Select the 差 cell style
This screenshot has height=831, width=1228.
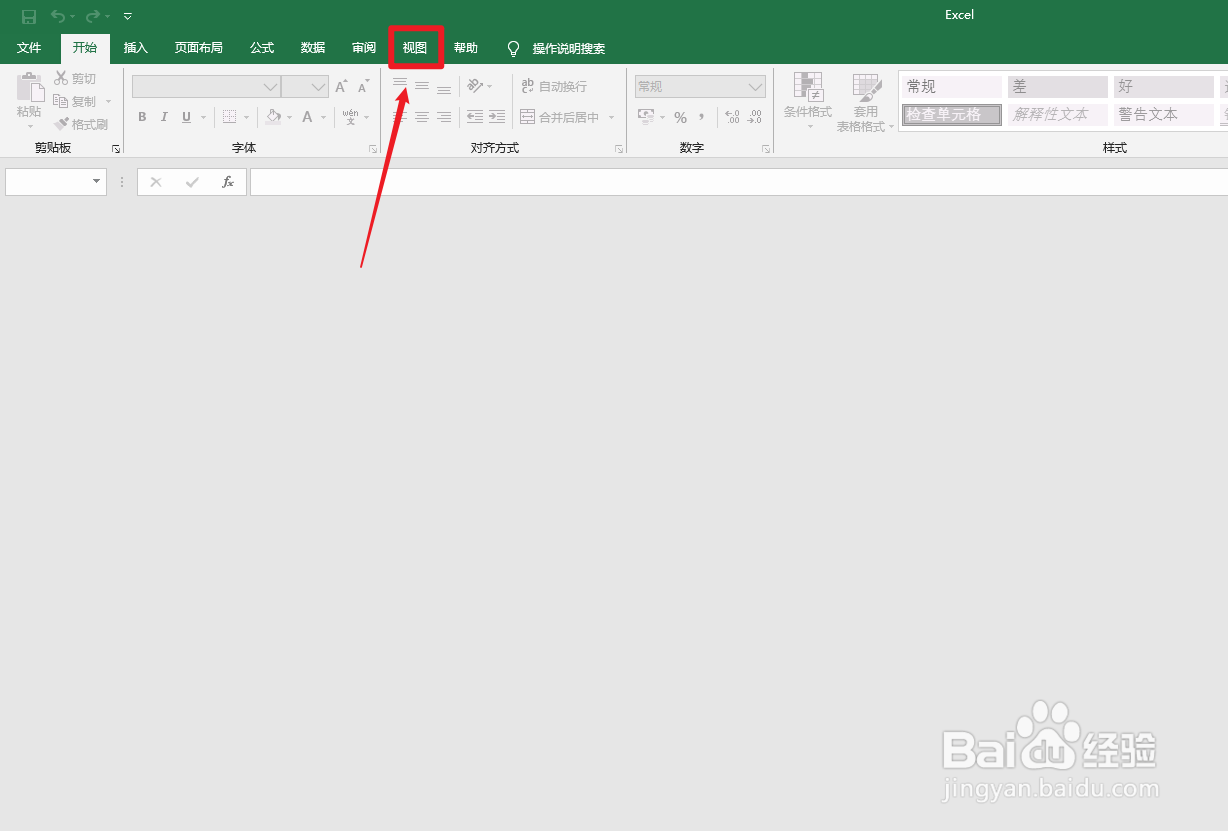1058,87
